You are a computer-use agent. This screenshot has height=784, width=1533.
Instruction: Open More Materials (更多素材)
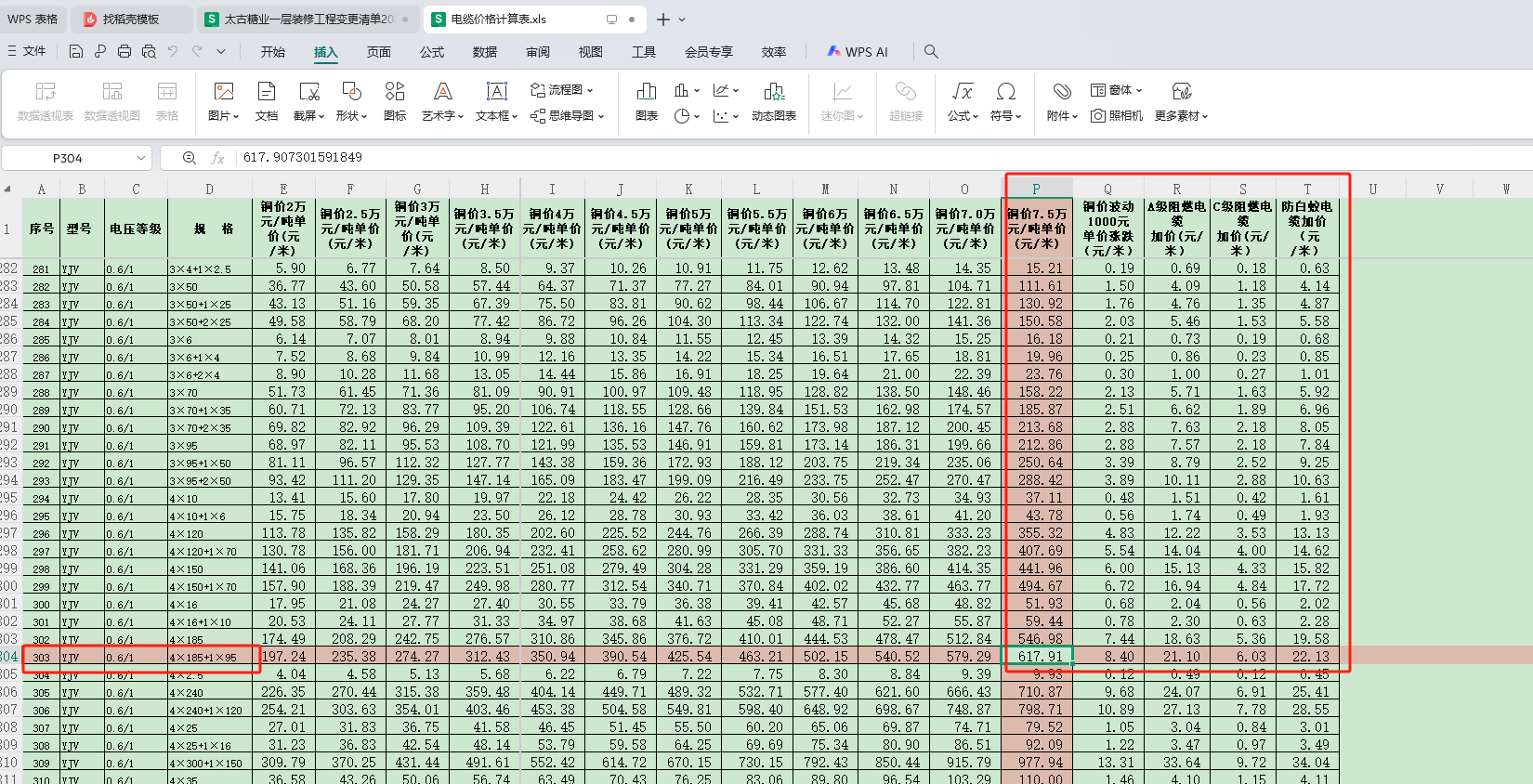[1182, 100]
